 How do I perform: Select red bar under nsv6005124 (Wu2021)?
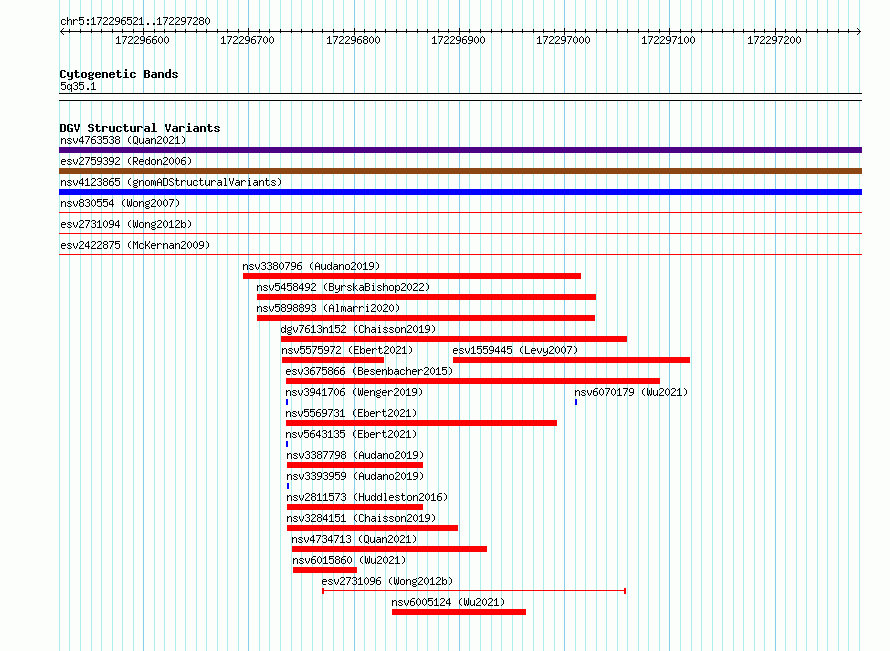click(x=459, y=612)
